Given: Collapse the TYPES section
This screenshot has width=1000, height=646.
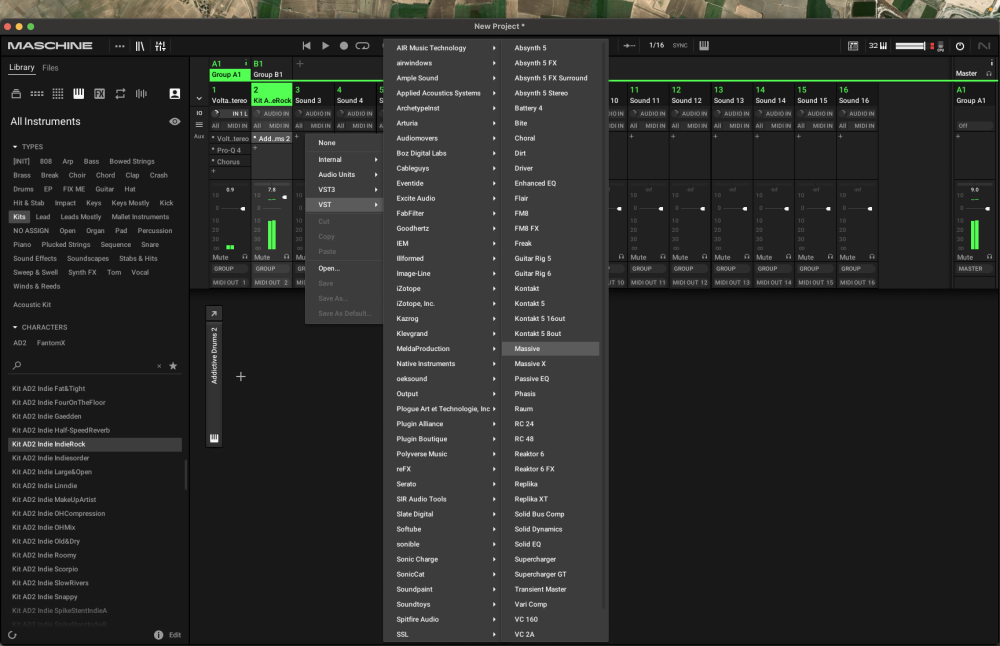Looking at the screenshot, I should [15, 147].
